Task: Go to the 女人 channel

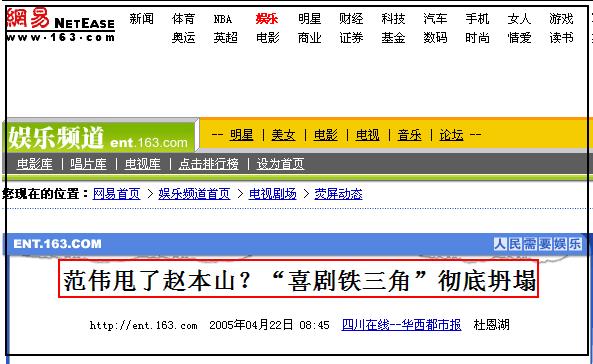Action: pos(519,19)
